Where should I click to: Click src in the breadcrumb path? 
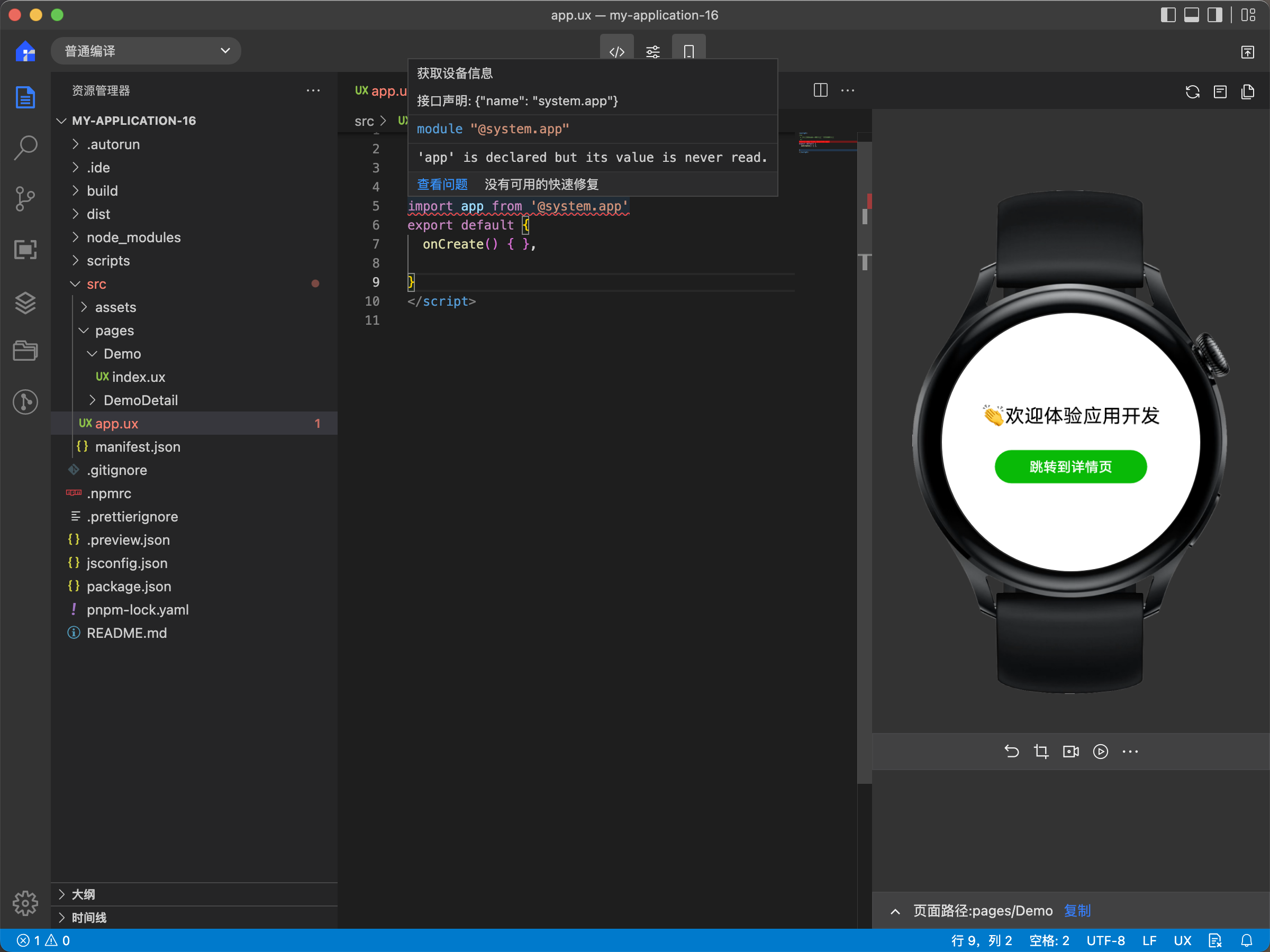364,121
